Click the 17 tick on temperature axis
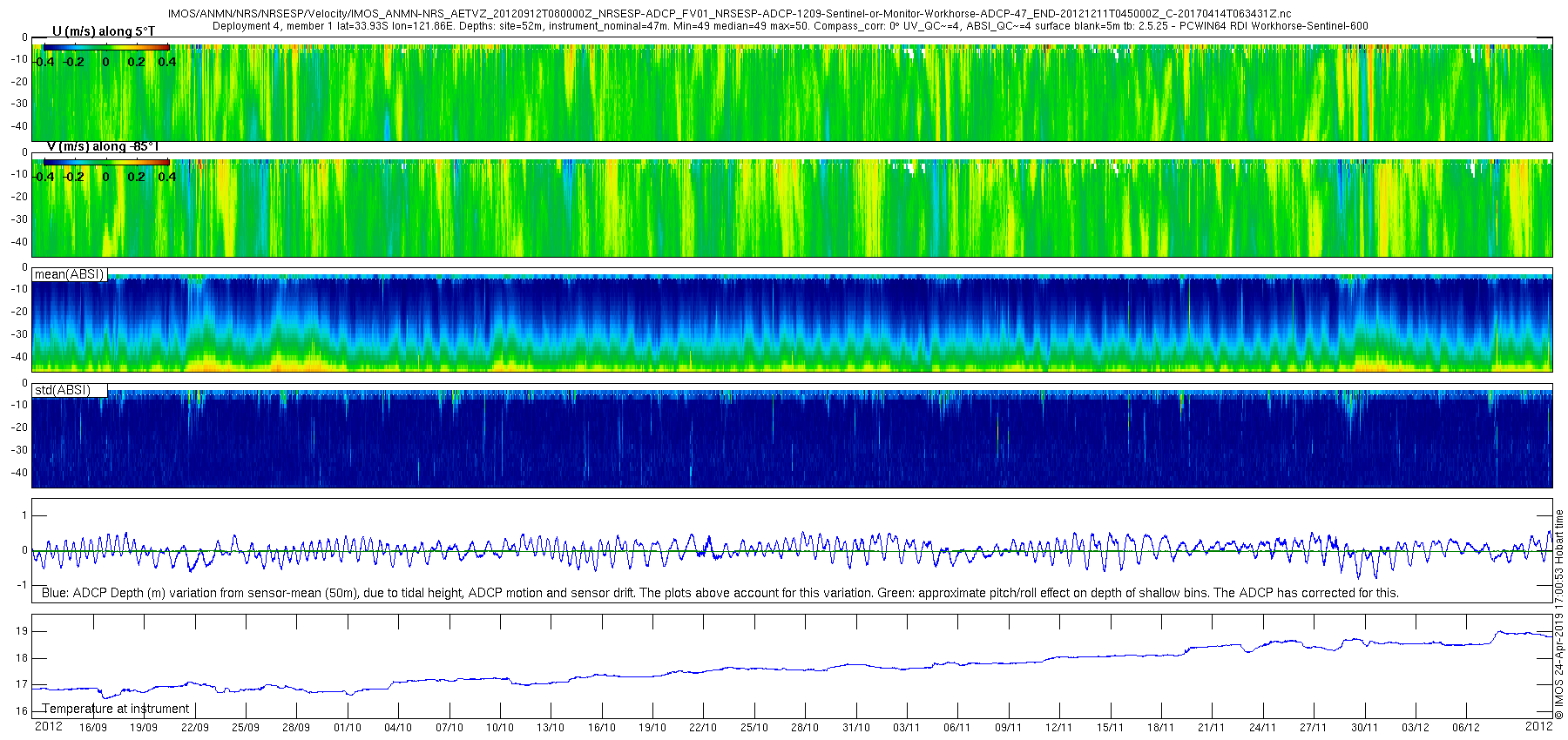This screenshot has height=740, width=1568. (x=22, y=685)
